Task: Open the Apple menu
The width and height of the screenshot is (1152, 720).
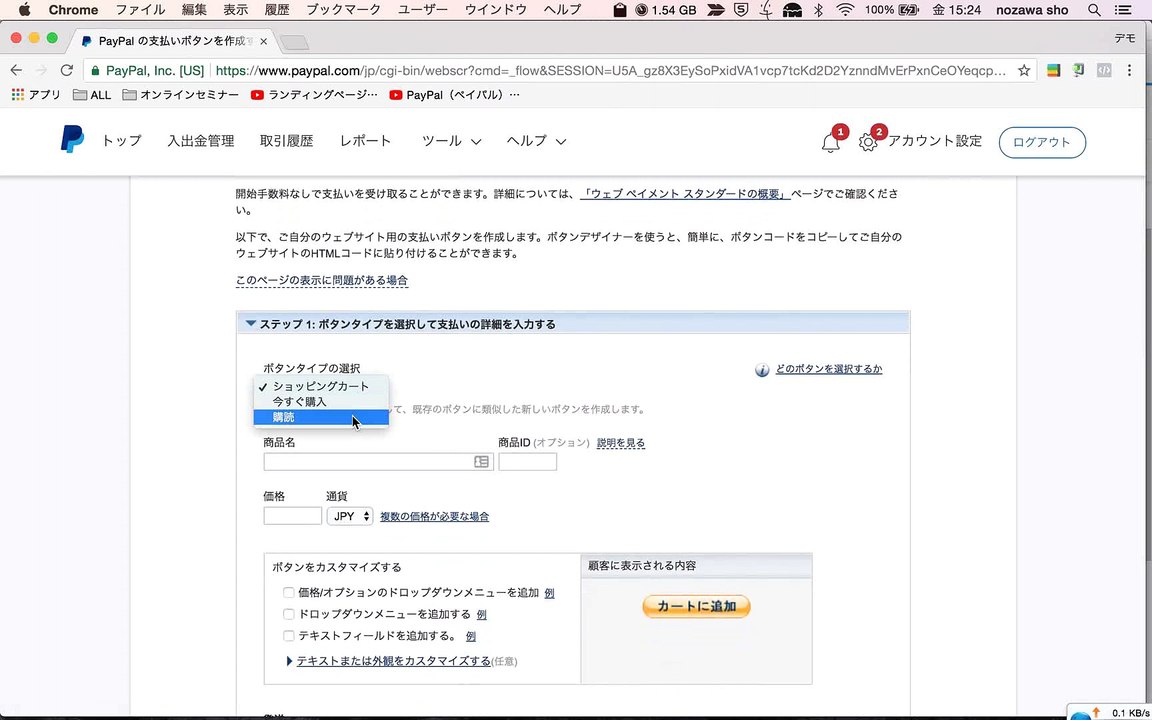Action: tap(24, 10)
